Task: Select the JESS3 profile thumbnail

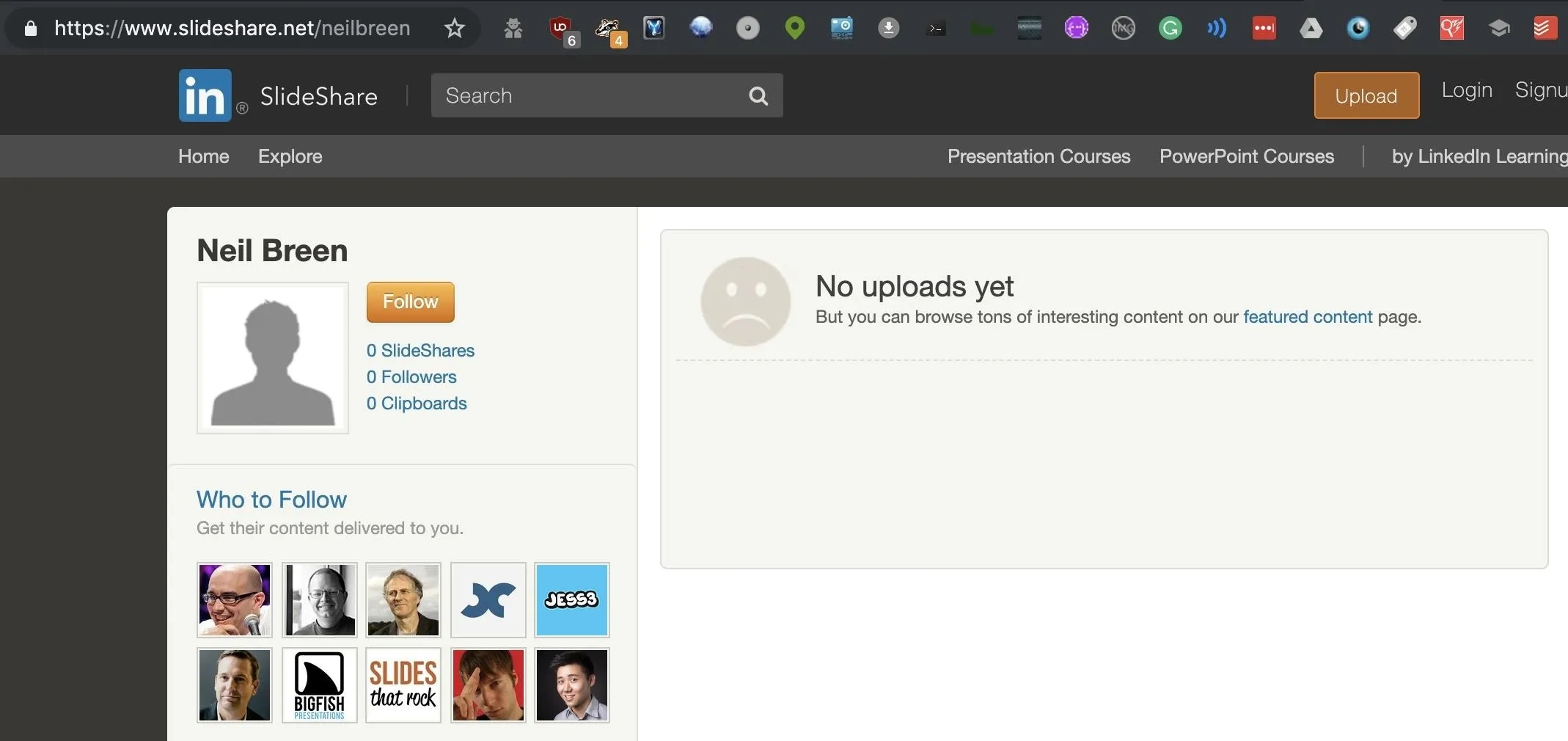Action: pos(571,600)
